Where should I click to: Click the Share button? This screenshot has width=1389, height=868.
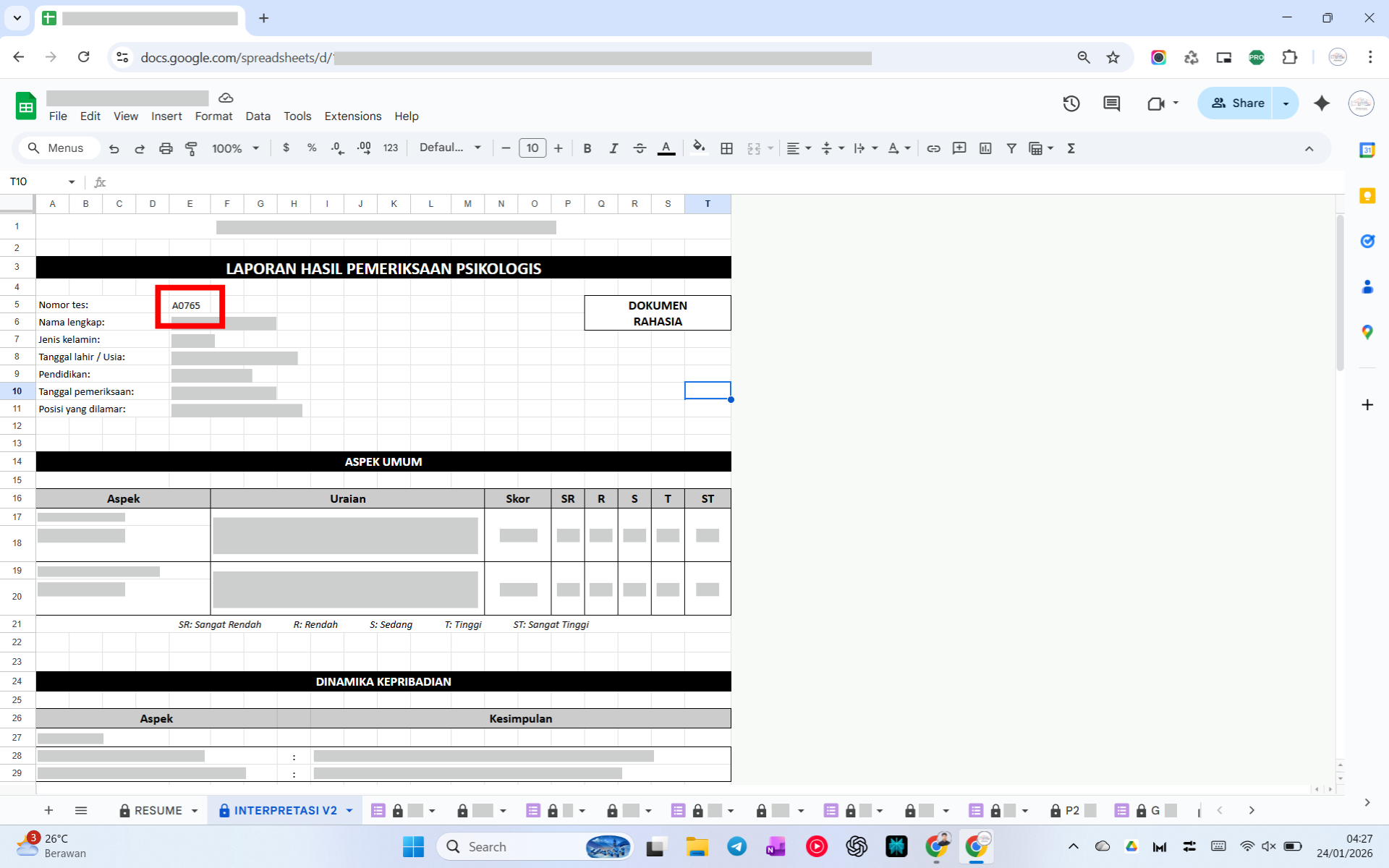(1238, 103)
